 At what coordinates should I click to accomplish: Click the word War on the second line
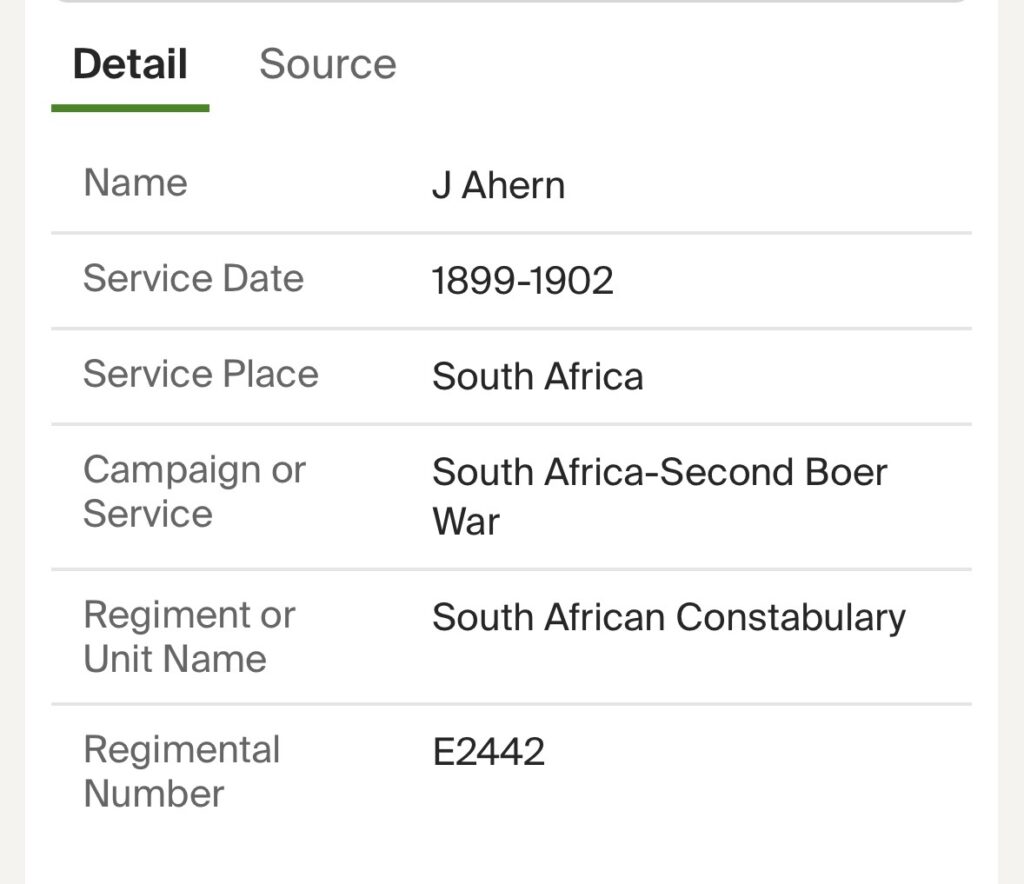[465, 521]
